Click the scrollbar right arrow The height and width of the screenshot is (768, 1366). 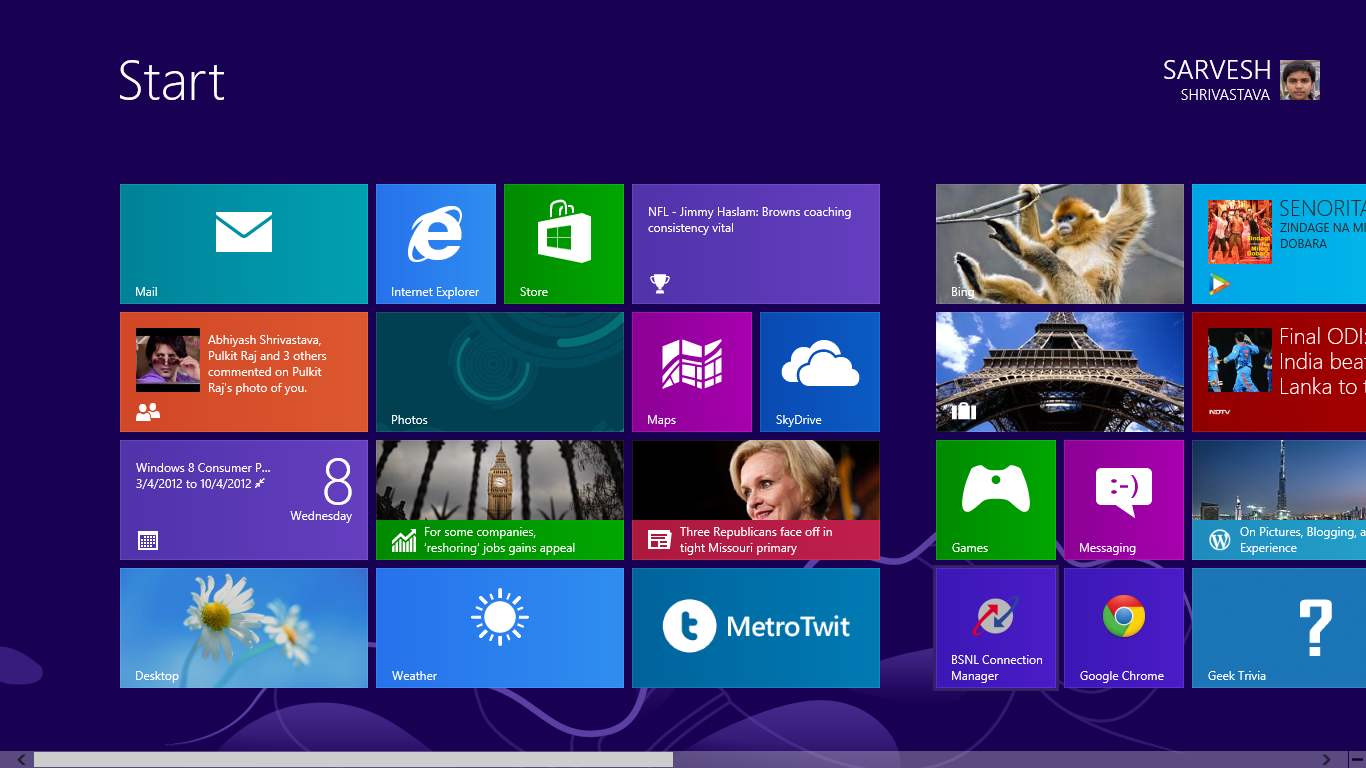coord(1327,760)
